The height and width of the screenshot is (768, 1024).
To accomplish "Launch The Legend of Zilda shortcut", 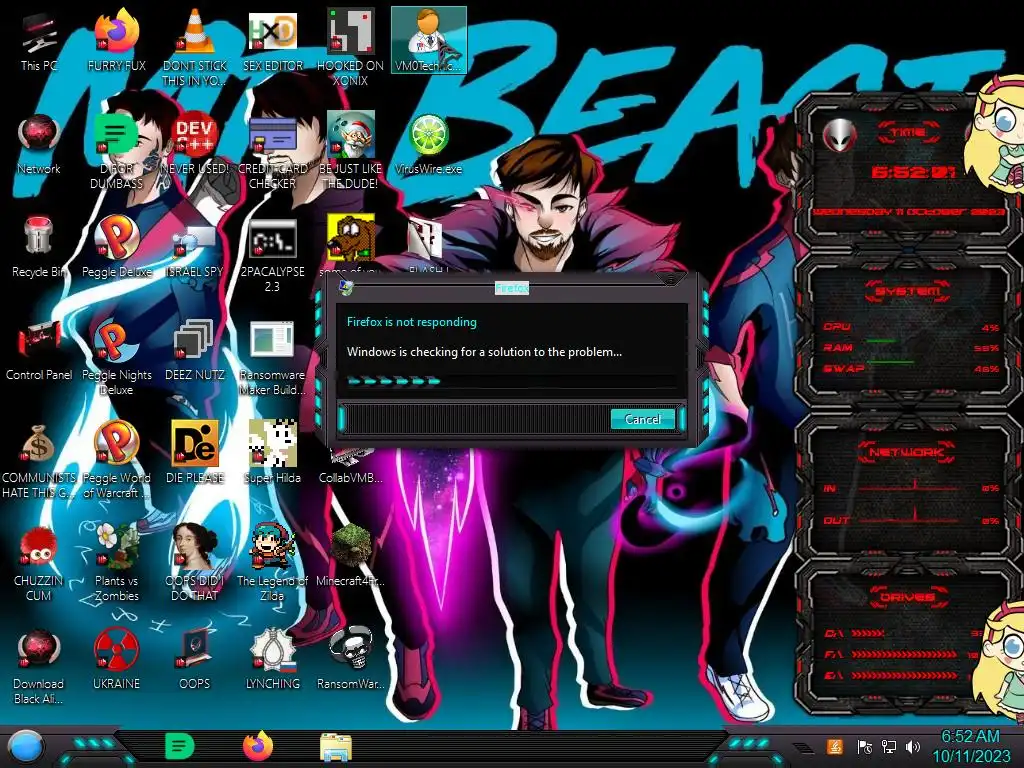I will (272, 563).
